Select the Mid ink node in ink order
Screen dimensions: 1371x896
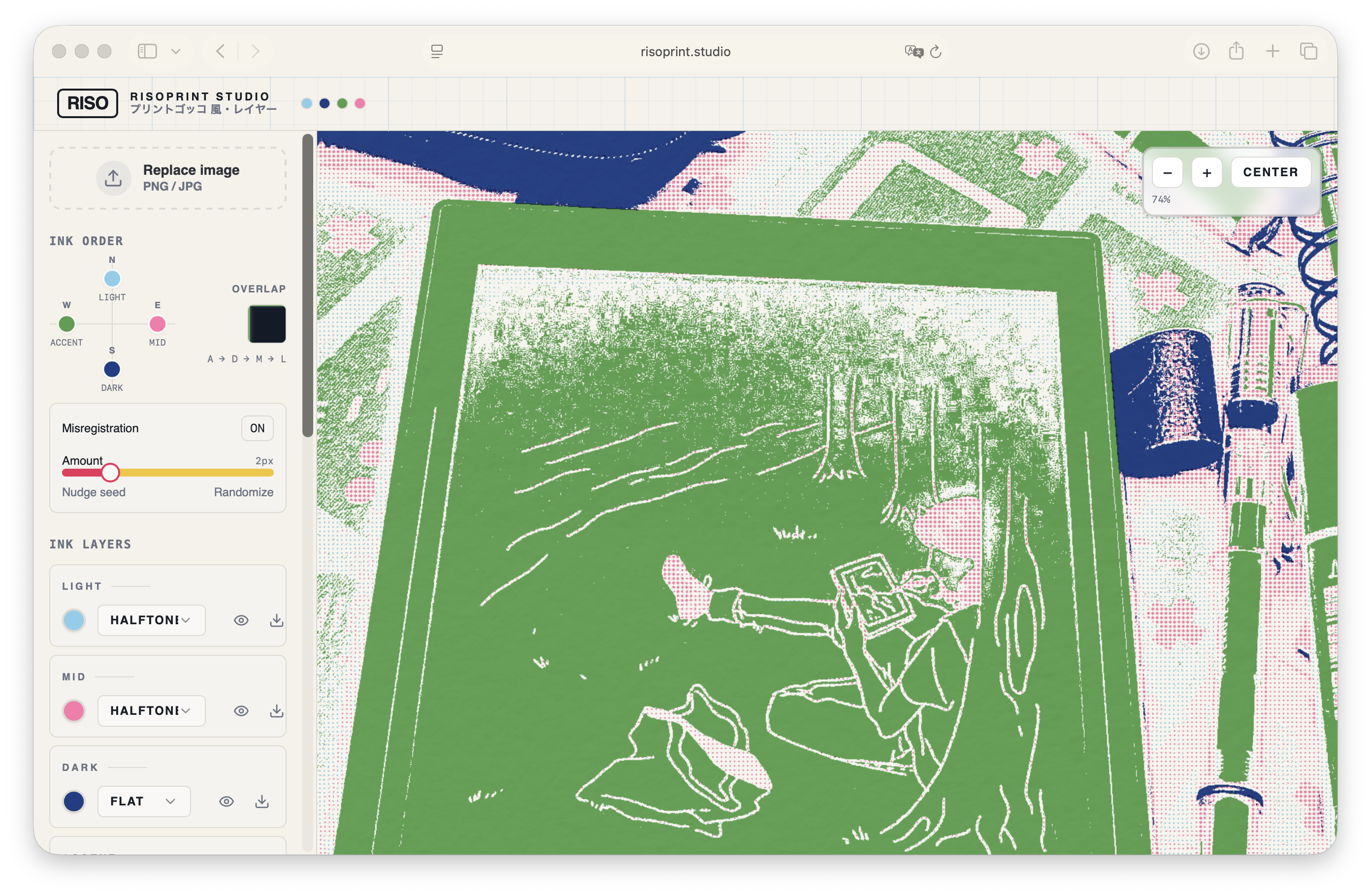157,324
